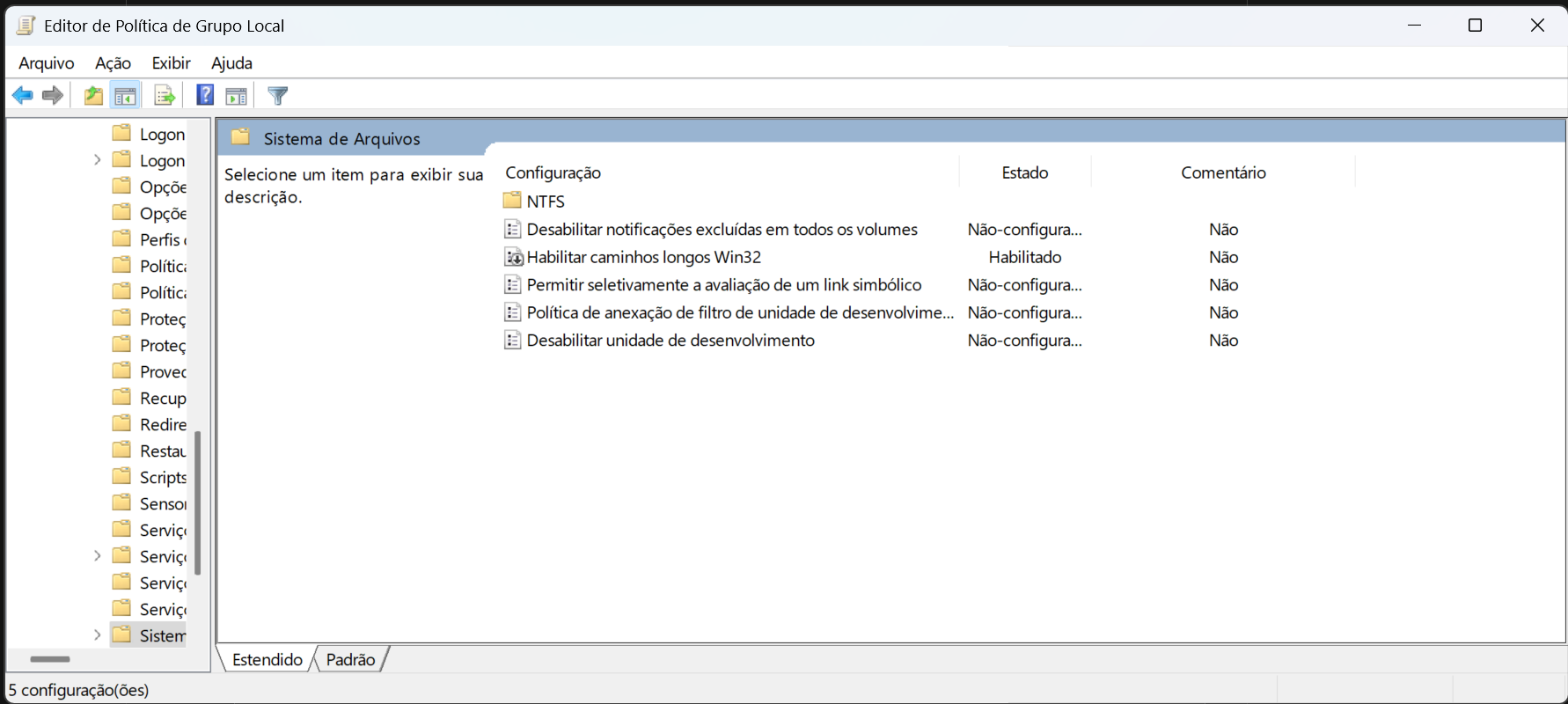
Task: Expand the Logon node with the chevron
Action: coord(97,159)
